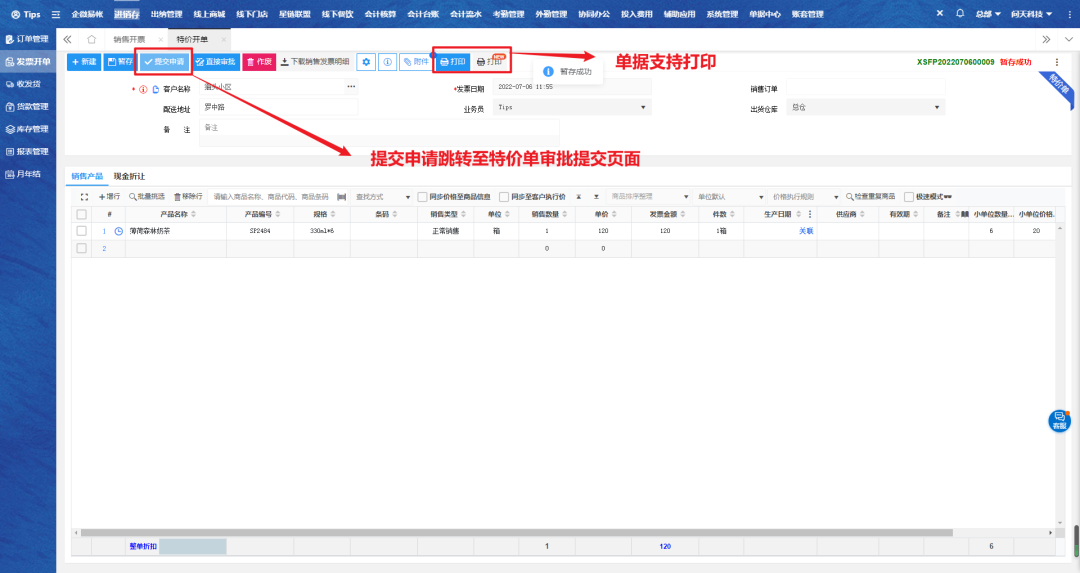Click the home icon in tab bar
Viewport: 1080px width, 573px height.
[91, 39]
